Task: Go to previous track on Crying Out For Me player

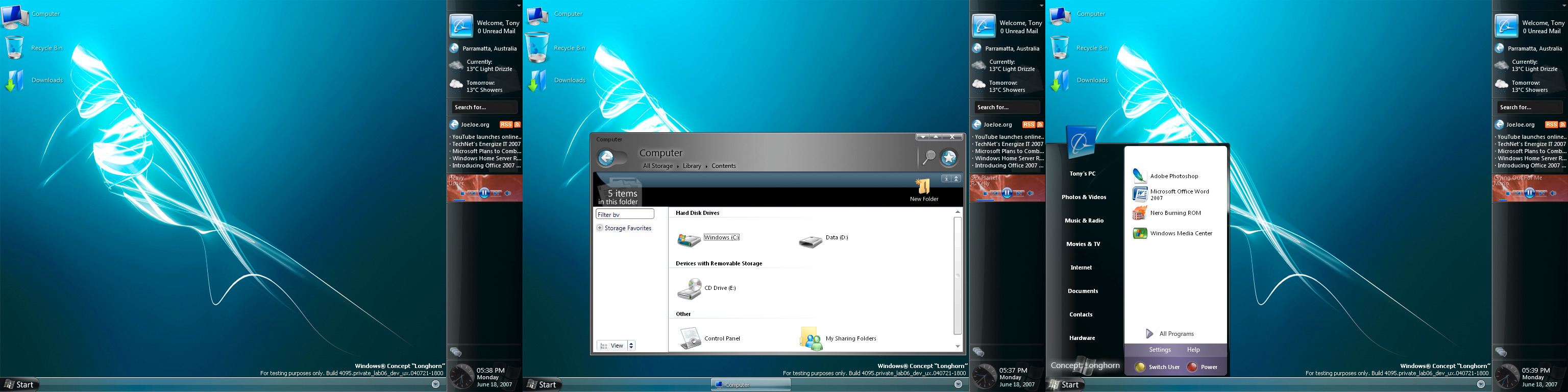Action: 1518,193
